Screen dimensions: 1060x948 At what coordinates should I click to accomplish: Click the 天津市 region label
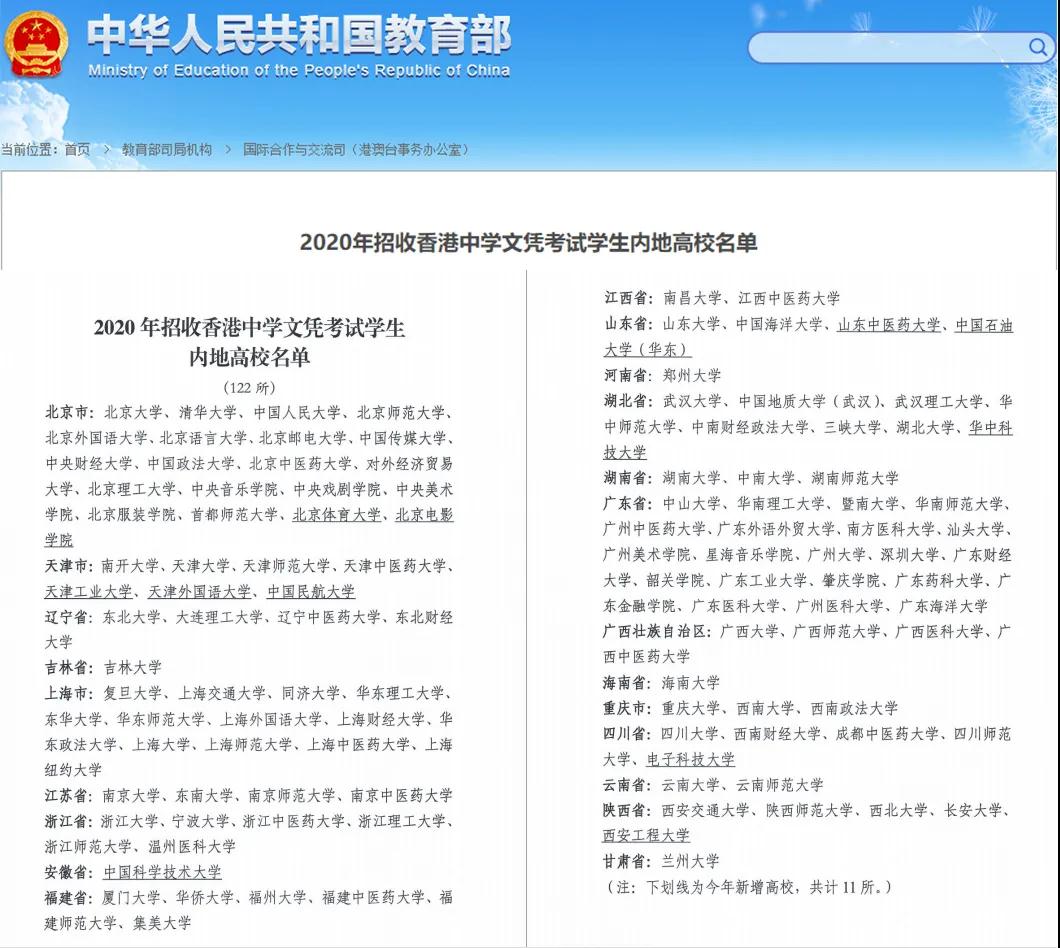click(70, 566)
